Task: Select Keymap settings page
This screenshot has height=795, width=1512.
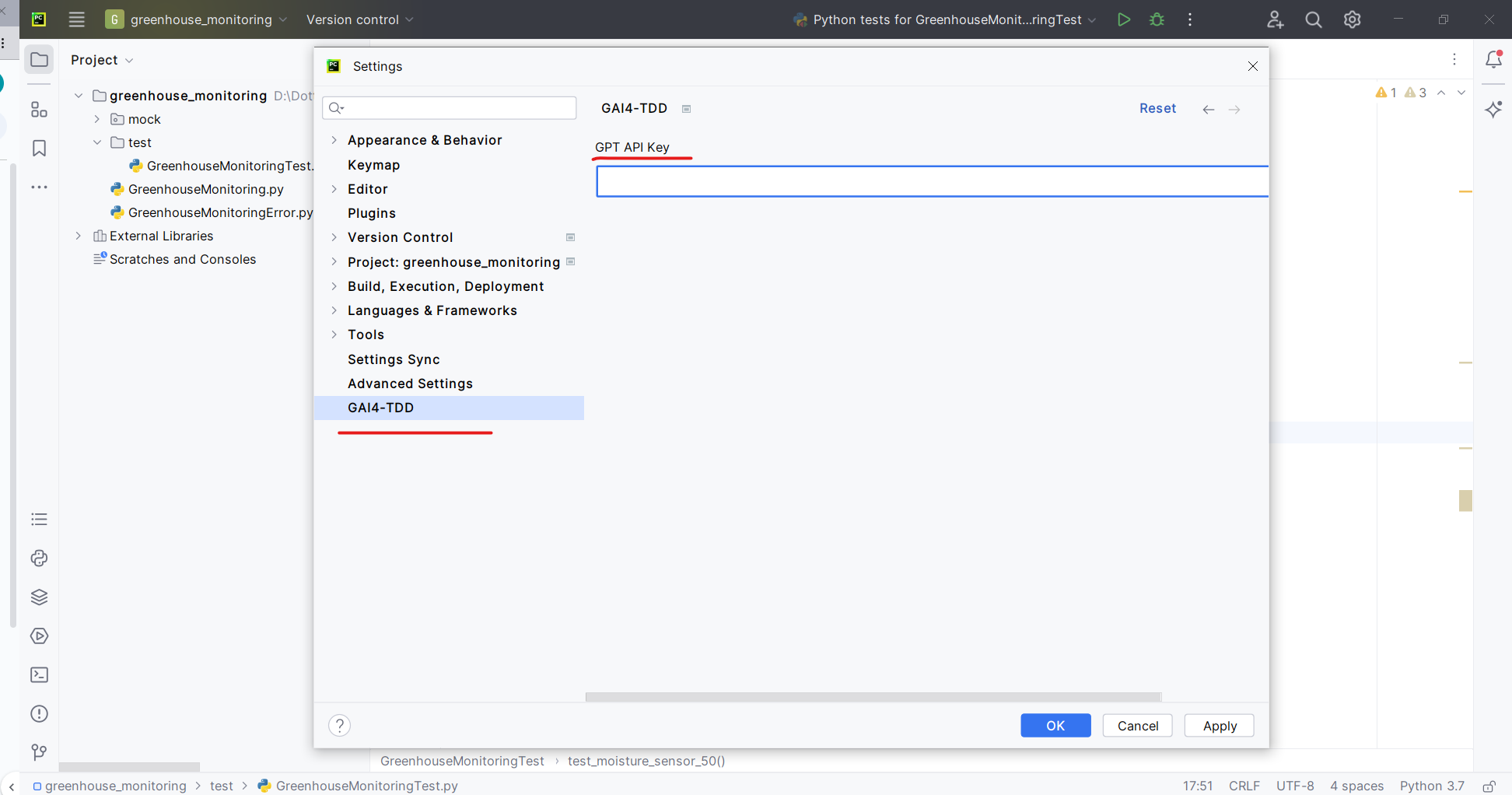Action: coord(373,165)
